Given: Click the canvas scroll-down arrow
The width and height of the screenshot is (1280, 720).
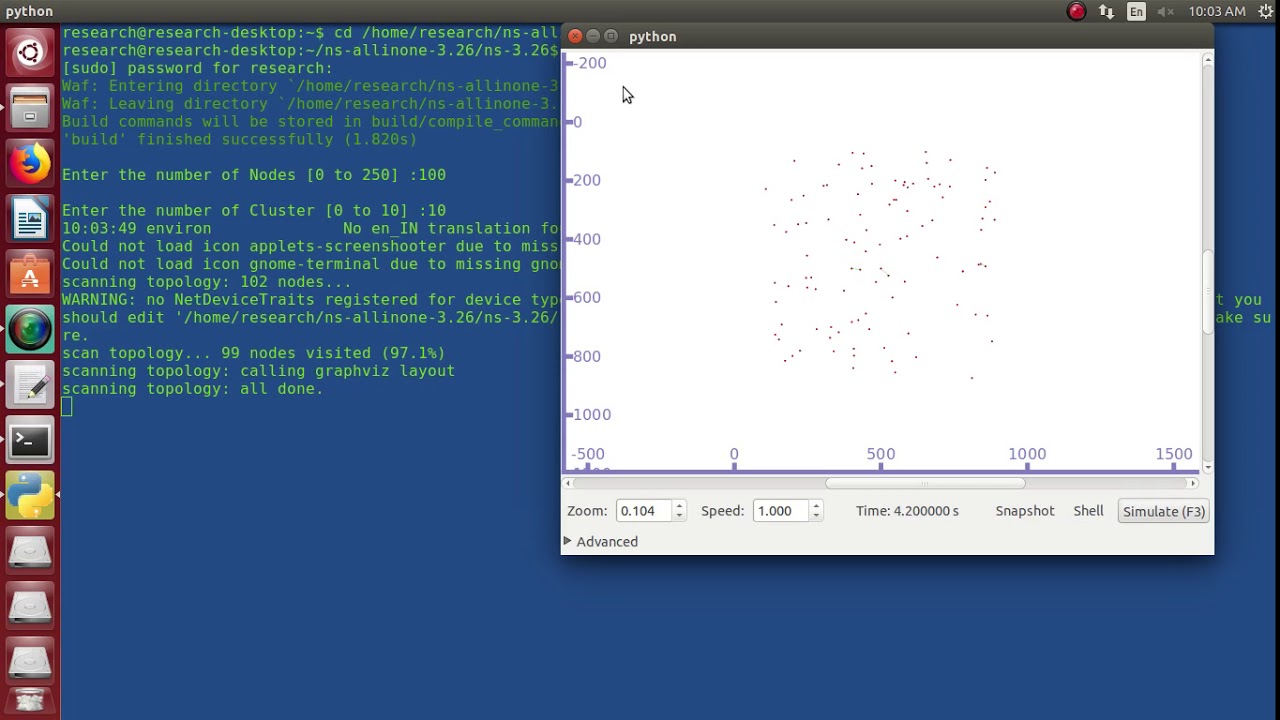Looking at the screenshot, I should pos(1208,467).
